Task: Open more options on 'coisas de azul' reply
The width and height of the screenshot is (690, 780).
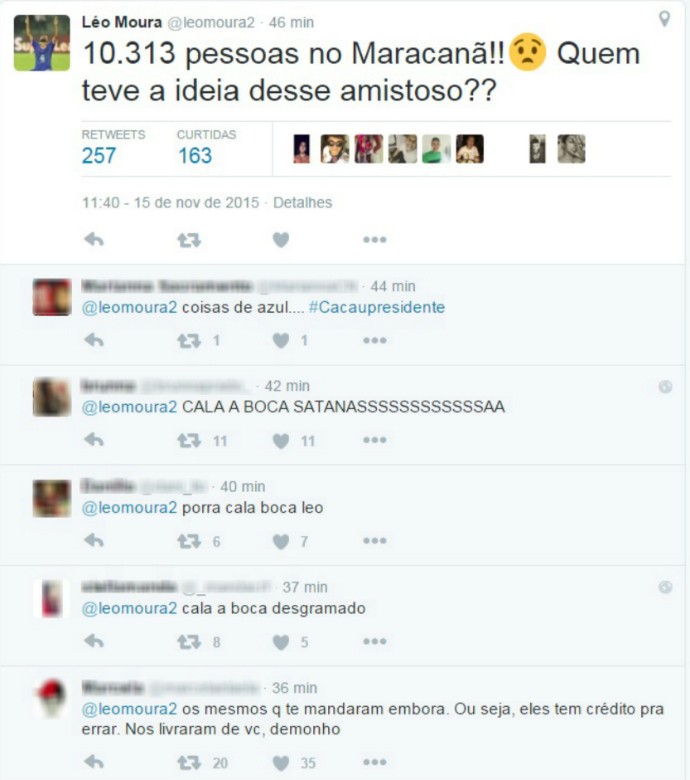Action: coord(375,340)
